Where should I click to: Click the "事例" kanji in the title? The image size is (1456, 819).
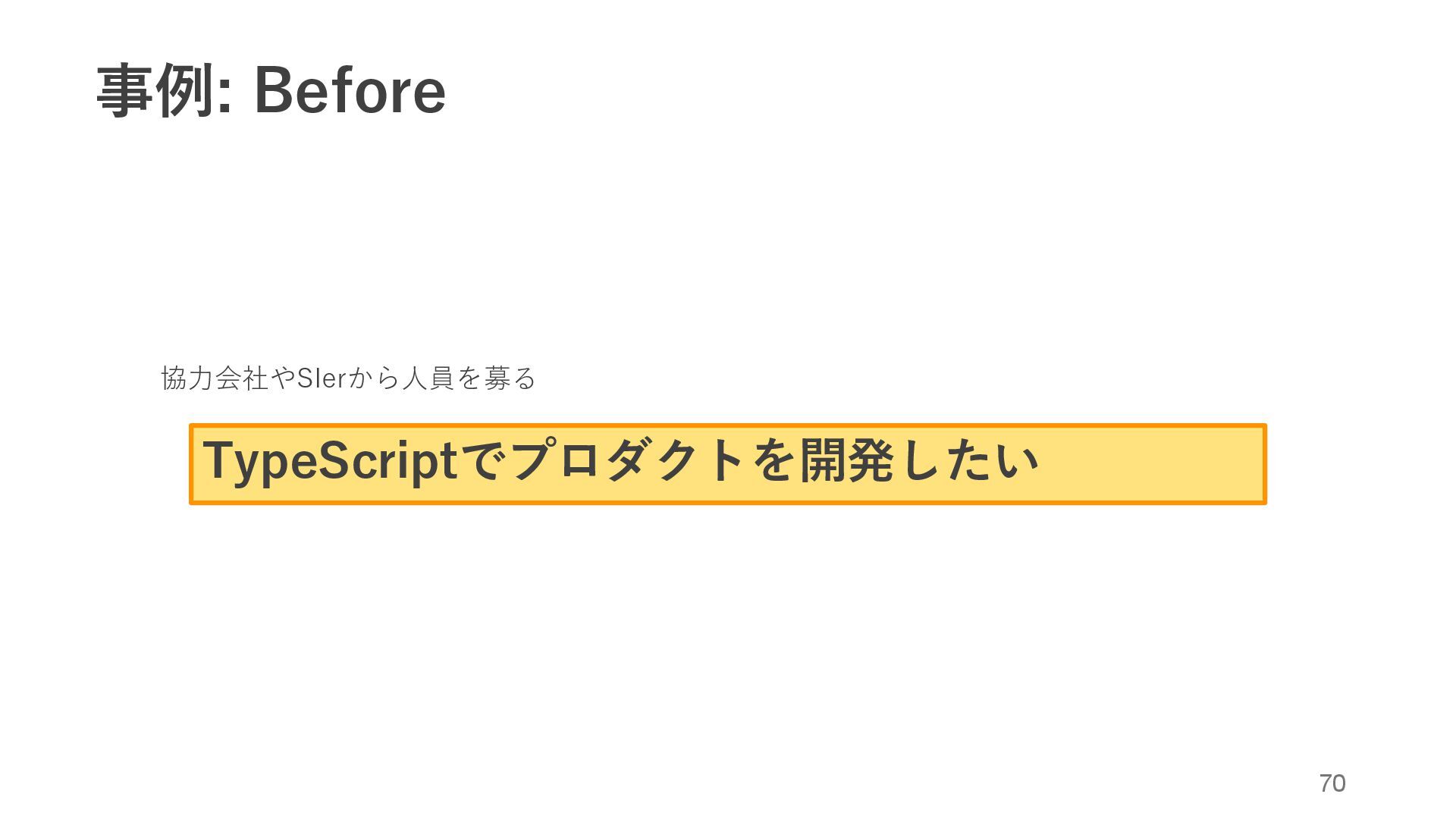click(155, 91)
